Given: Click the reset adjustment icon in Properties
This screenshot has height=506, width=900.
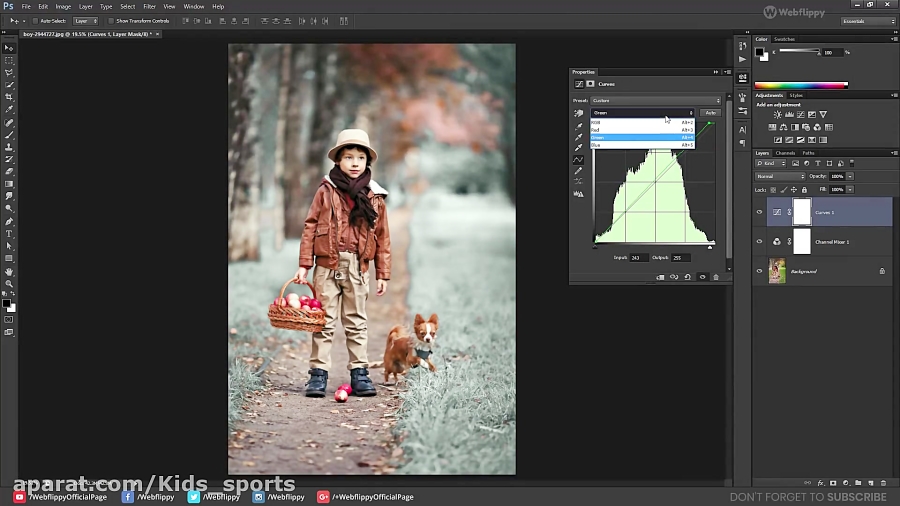Looking at the screenshot, I should pos(688,277).
